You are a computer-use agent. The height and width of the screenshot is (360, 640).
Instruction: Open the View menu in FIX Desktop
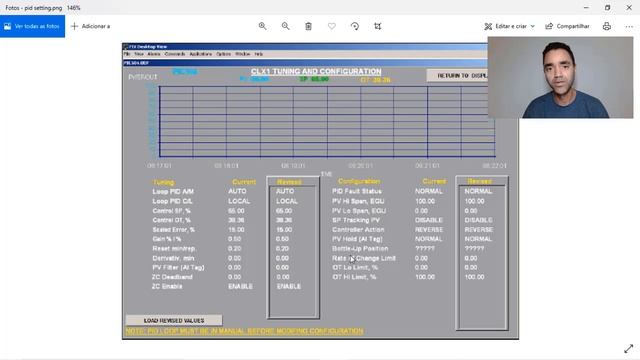(x=139, y=54)
